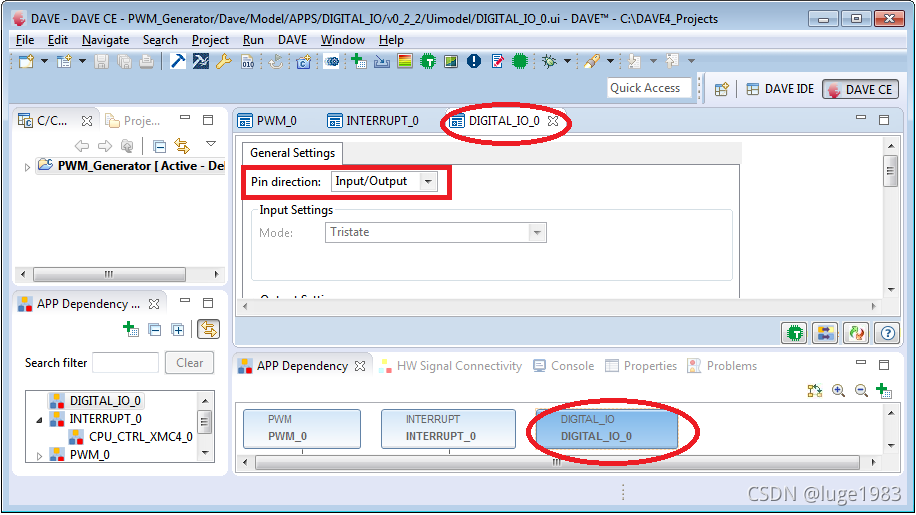Select the DIGITAL_IO_0 block in dependency diagram
Image resolution: width=916 pixels, height=515 pixels.
tap(607, 429)
